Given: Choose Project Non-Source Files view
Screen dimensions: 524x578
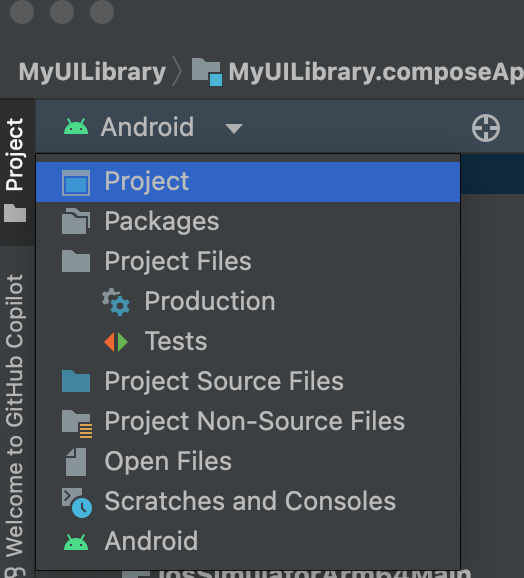Looking at the screenshot, I should tap(248, 421).
